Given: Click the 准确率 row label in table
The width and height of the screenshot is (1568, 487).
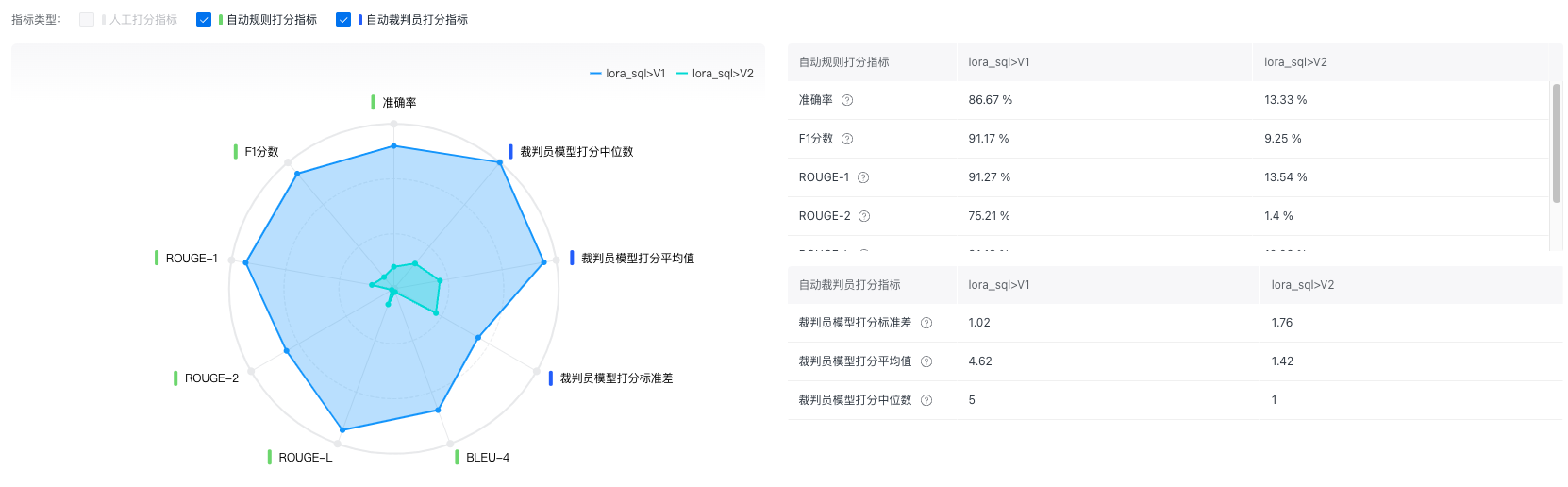Looking at the screenshot, I should pyautogui.click(x=816, y=100).
